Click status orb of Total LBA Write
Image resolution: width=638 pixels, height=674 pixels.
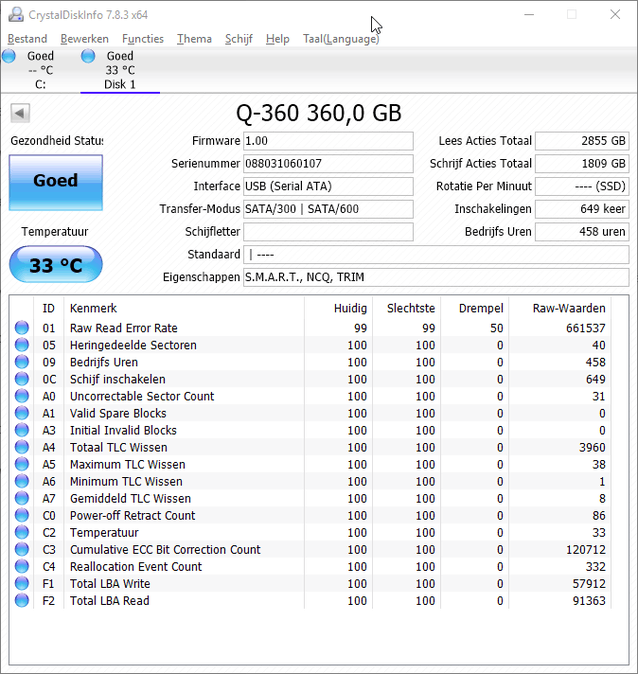(22, 583)
